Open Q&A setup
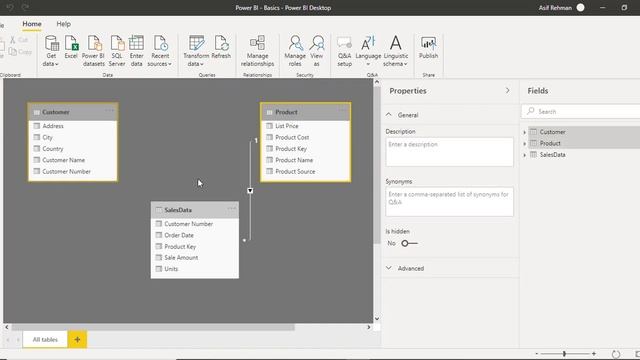 pyautogui.click(x=344, y=51)
